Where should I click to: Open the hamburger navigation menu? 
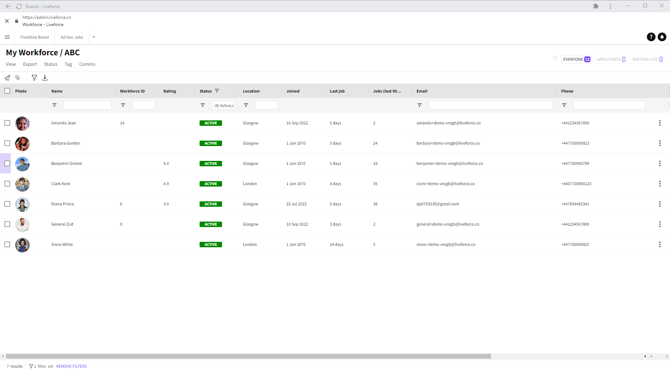[x=7, y=37]
